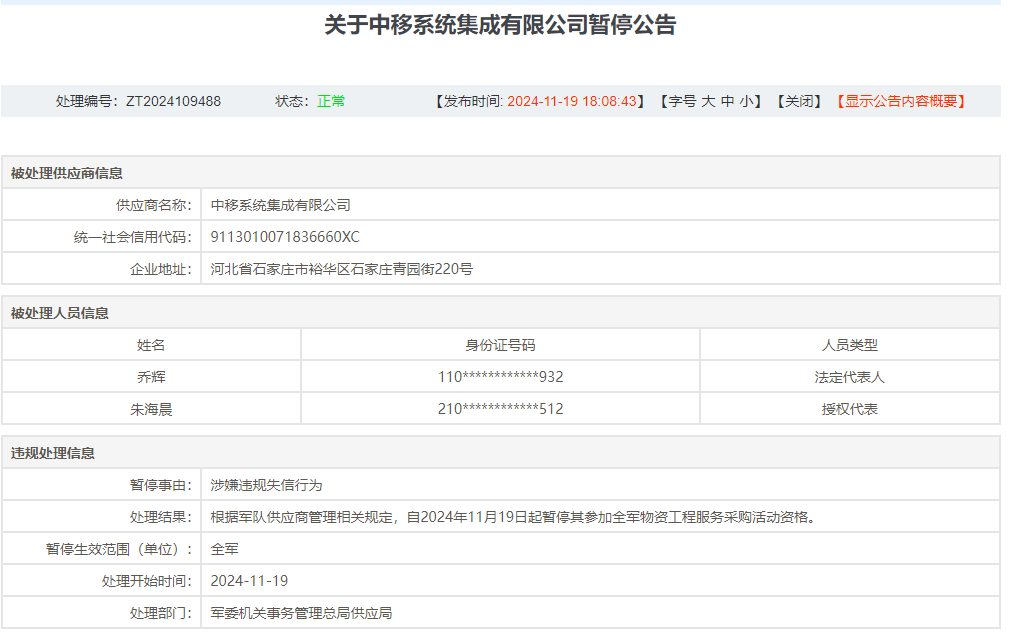Viewport: 1012px width, 638px height.
Task: Click the green 正常 status text
Action: pos(331,101)
